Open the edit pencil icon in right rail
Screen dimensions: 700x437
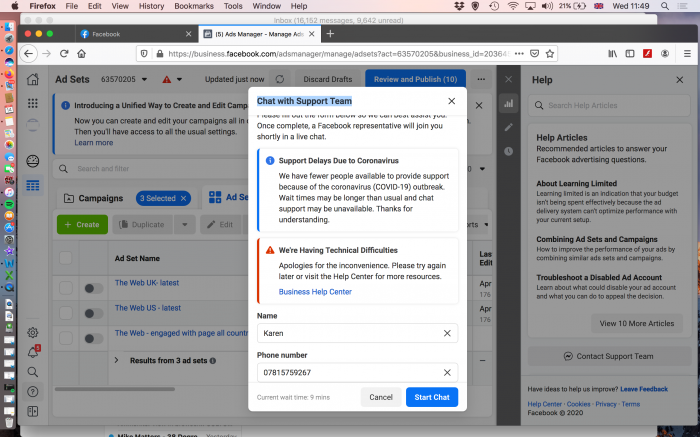[508, 127]
